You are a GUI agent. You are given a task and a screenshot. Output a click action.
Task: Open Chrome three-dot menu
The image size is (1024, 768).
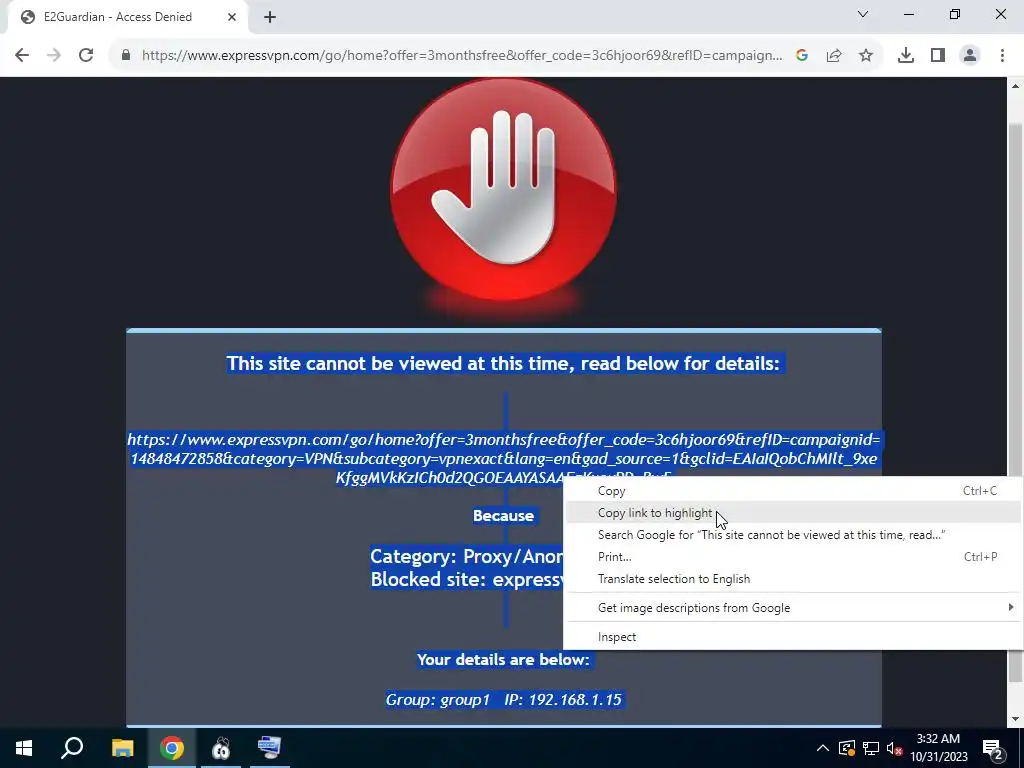(1002, 56)
